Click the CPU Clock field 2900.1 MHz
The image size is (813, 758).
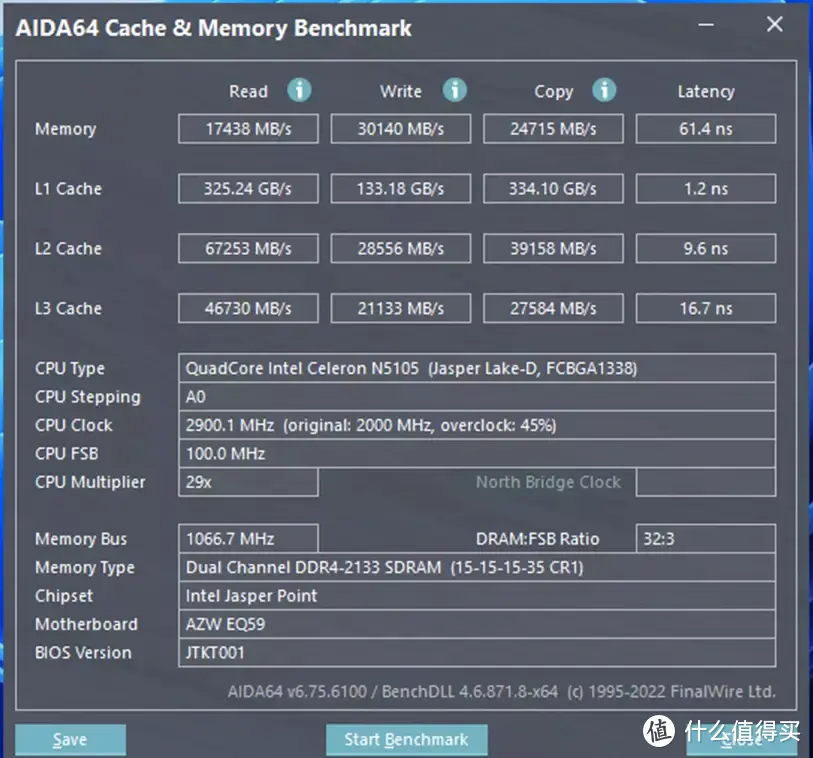[x=477, y=425]
